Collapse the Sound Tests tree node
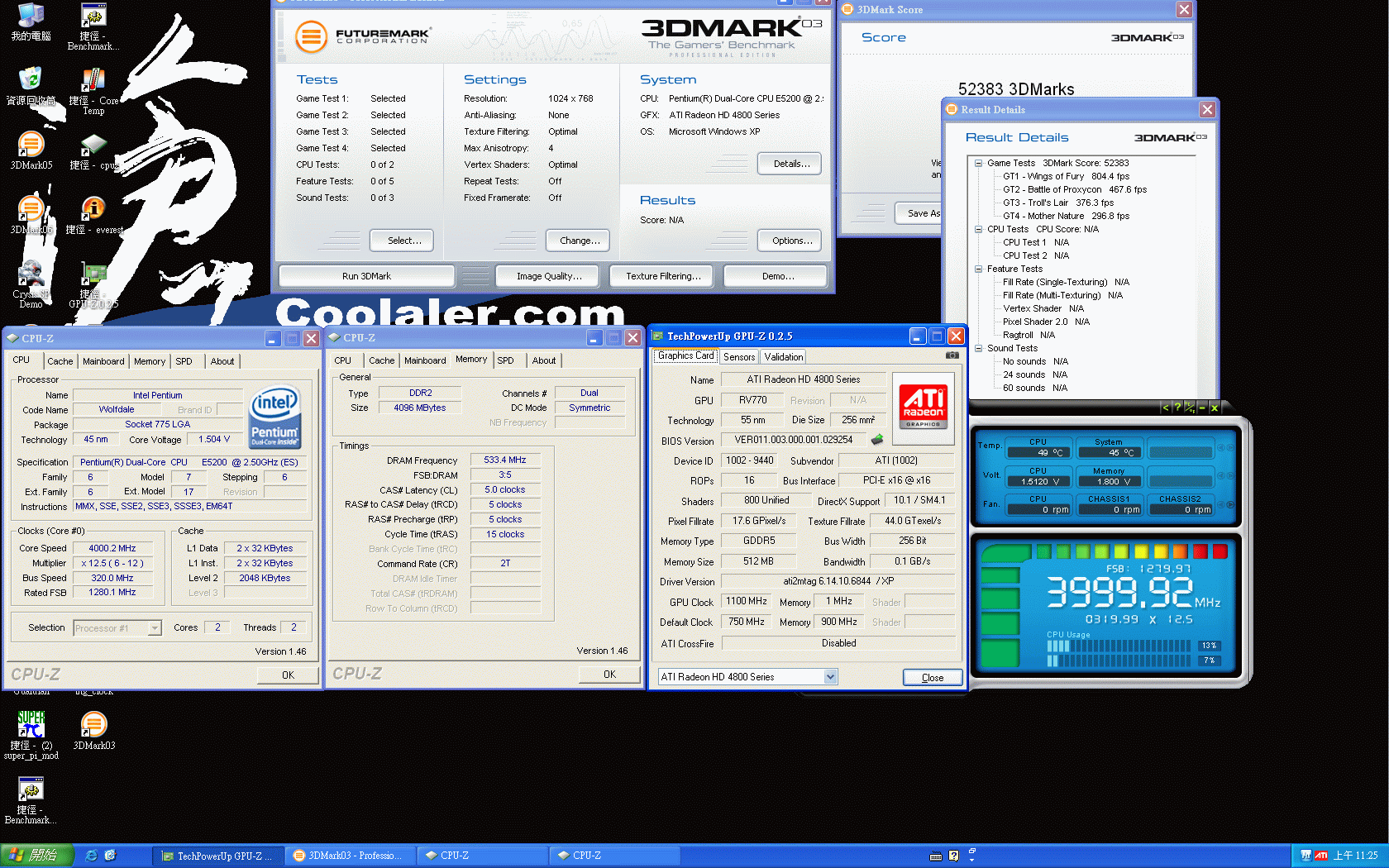The width and height of the screenshot is (1389, 868). point(978,348)
